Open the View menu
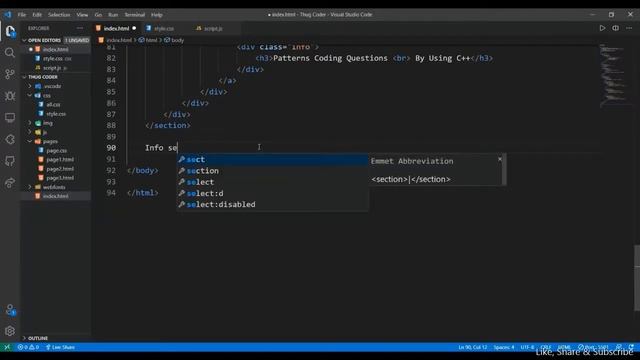The image size is (640, 360). point(82,15)
